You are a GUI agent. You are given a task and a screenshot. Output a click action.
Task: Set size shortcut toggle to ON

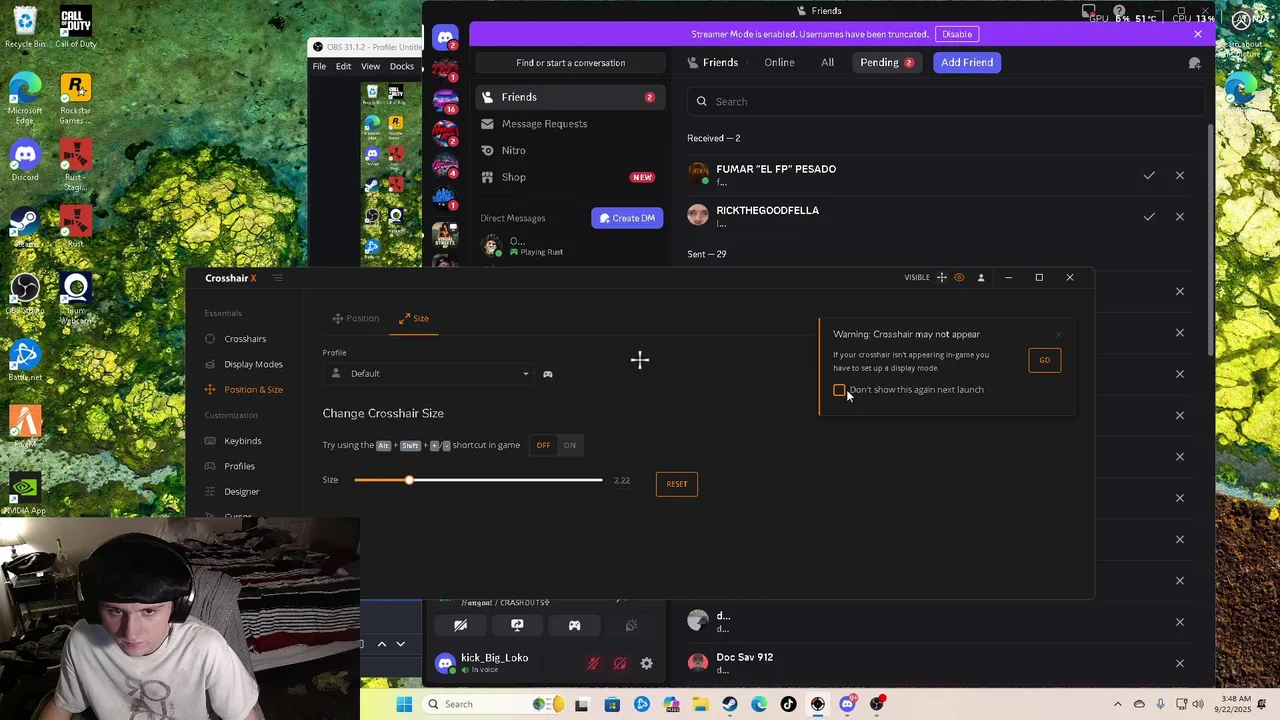click(x=569, y=445)
